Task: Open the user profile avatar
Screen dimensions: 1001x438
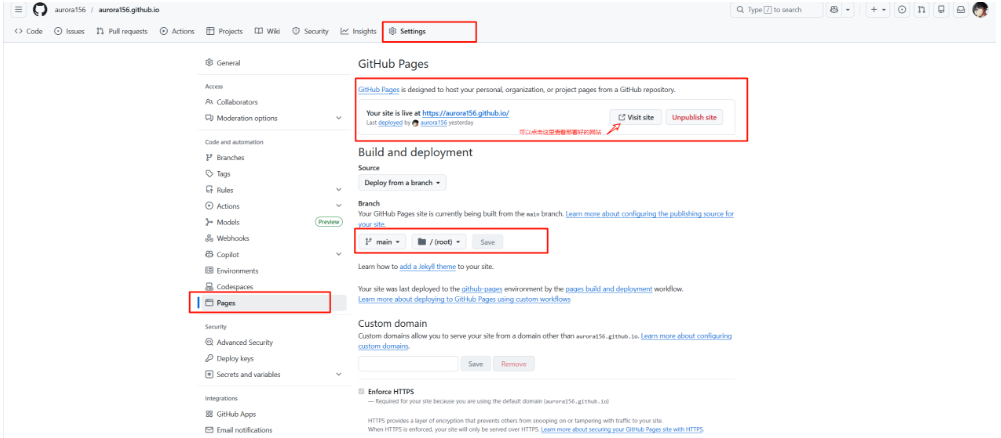Action: coord(980,10)
